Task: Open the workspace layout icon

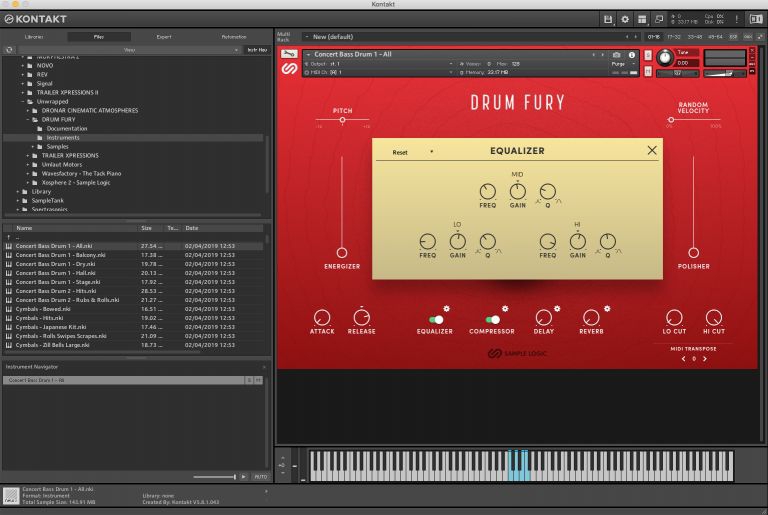Action: point(642,19)
